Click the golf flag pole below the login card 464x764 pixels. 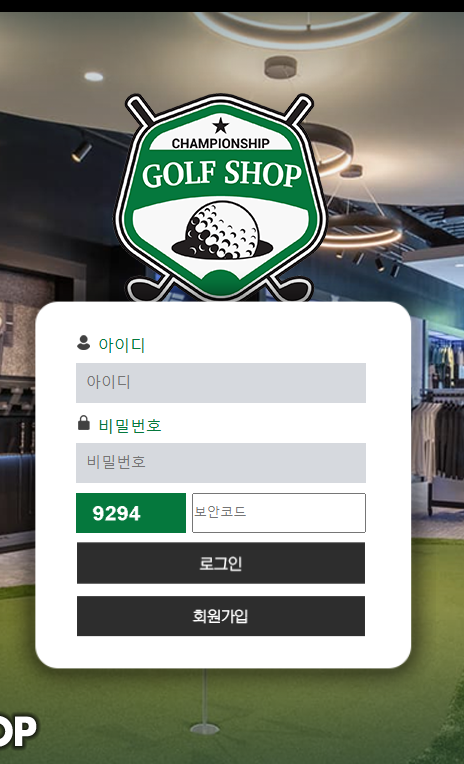[x=205, y=702]
